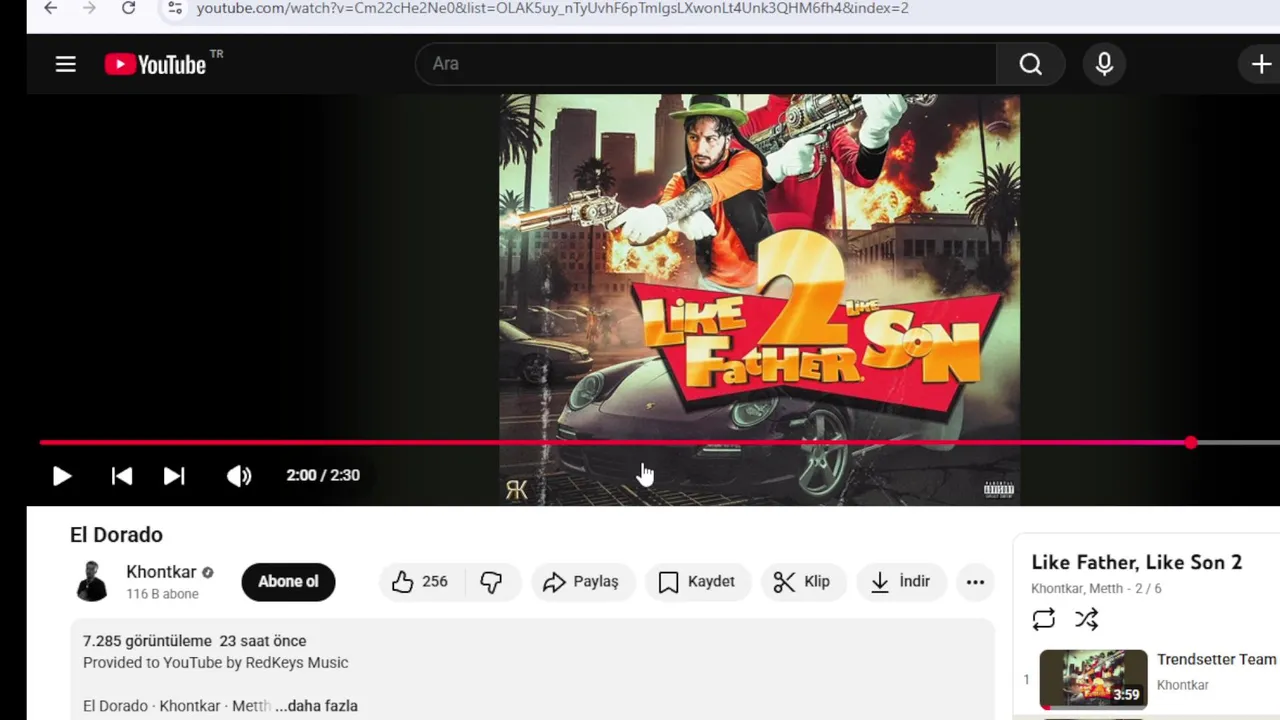Focus the Ara search box
The height and width of the screenshot is (720, 1280).
coord(706,64)
